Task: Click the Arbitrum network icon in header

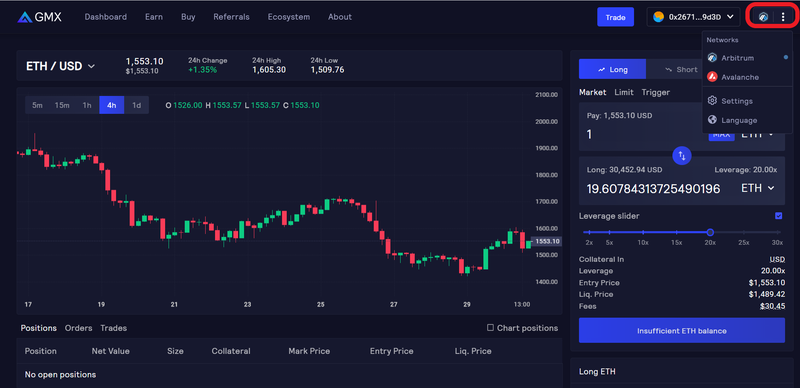Action: tap(763, 17)
